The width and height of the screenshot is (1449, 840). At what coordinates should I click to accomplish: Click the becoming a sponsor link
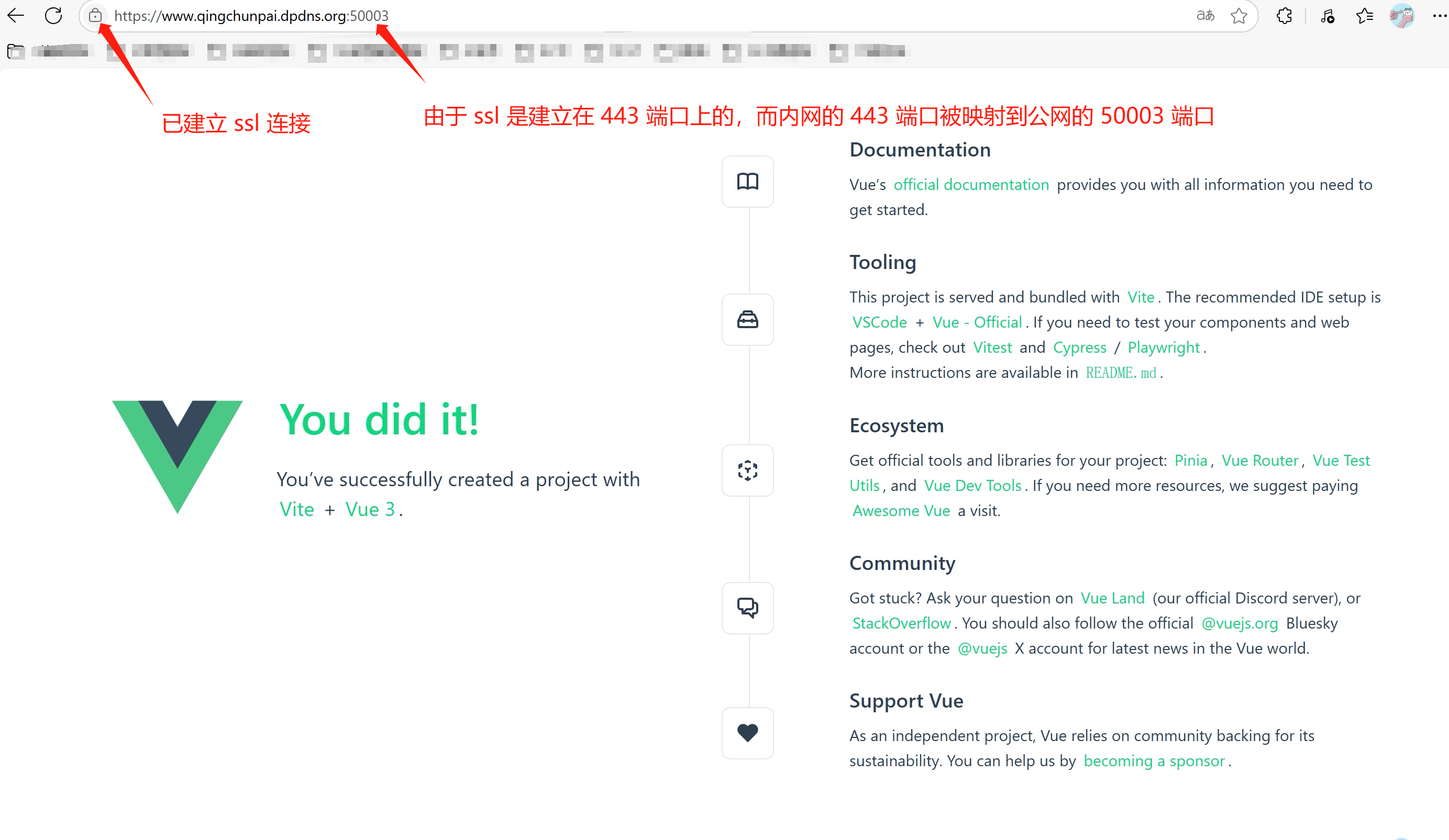[x=1154, y=761]
